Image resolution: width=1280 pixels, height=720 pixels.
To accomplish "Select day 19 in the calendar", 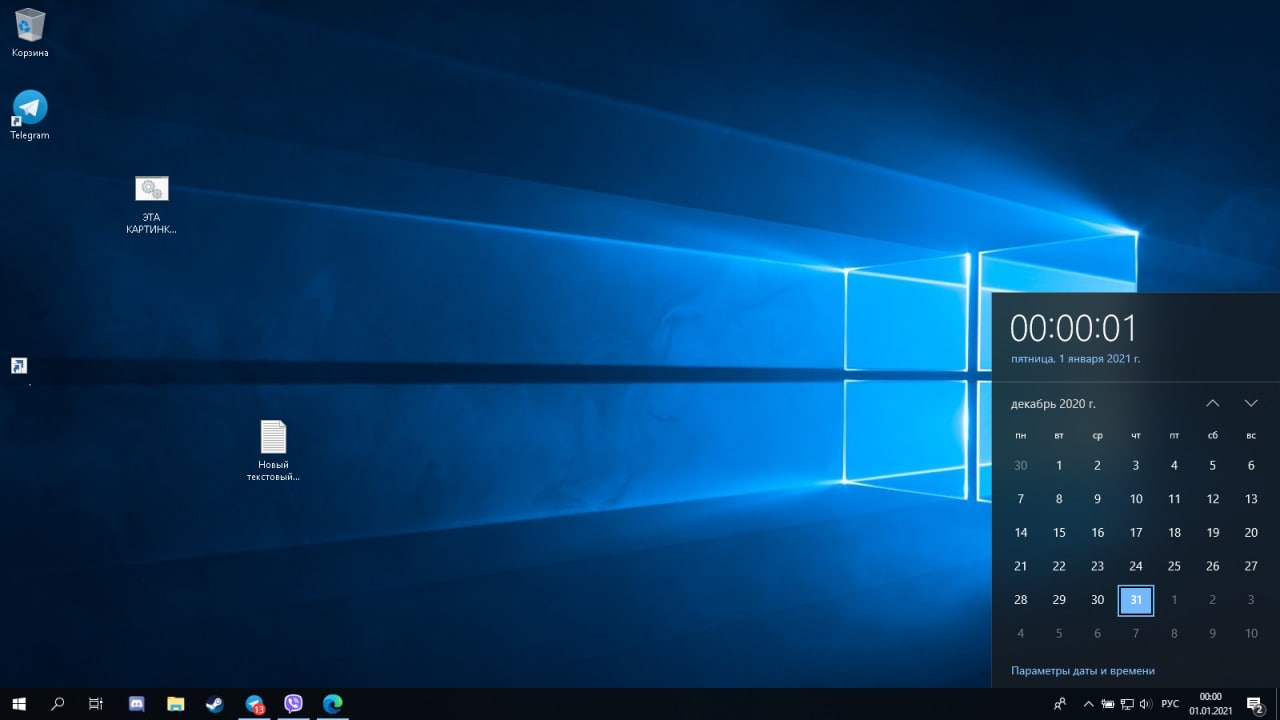I will tap(1213, 533).
